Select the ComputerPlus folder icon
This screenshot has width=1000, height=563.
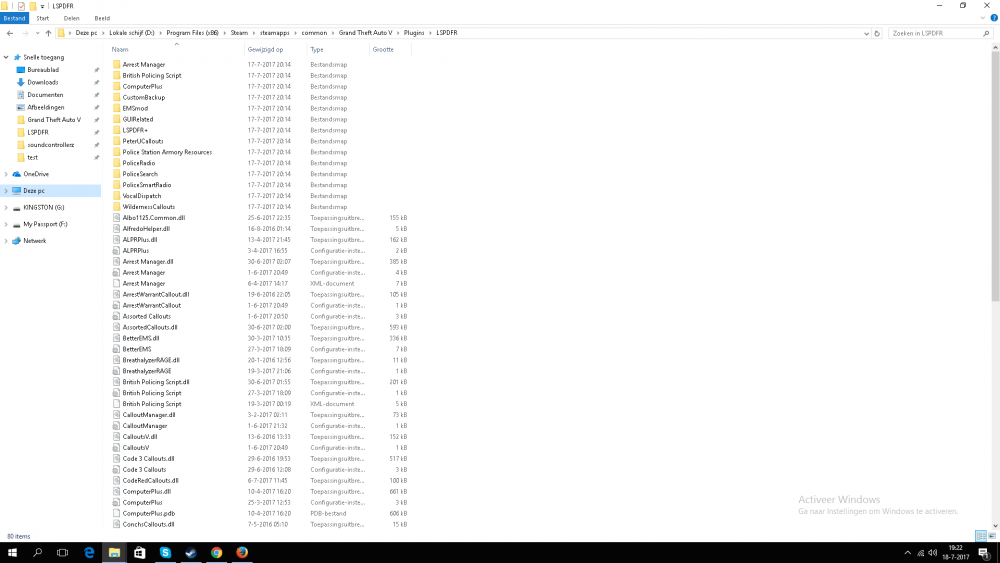tap(117, 86)
